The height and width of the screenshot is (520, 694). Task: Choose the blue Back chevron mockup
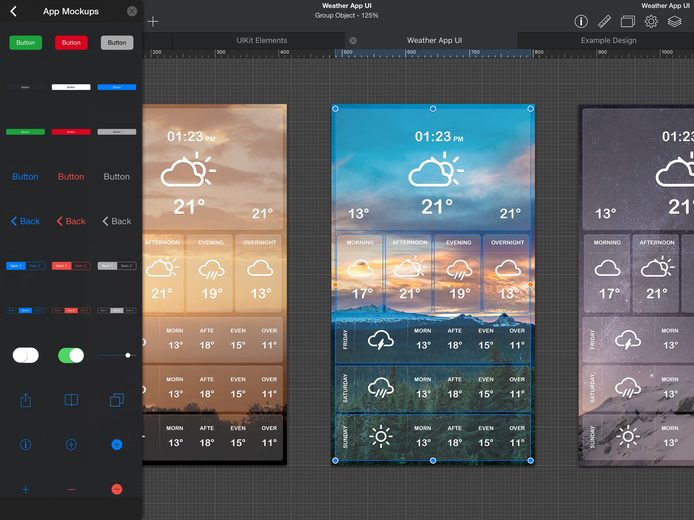(25, 221)
